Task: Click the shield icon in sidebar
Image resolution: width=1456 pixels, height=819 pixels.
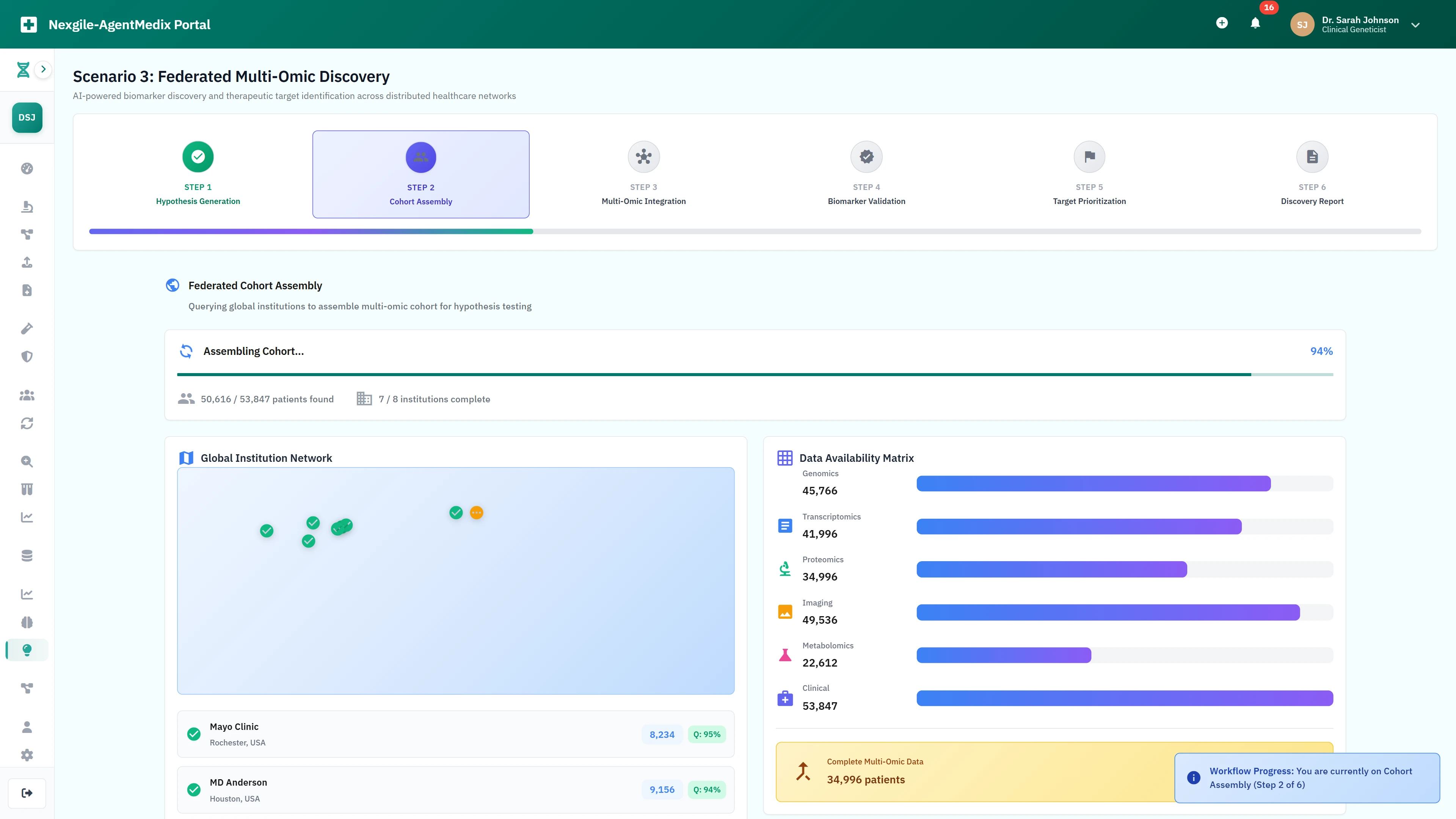Action: [27, 357]
